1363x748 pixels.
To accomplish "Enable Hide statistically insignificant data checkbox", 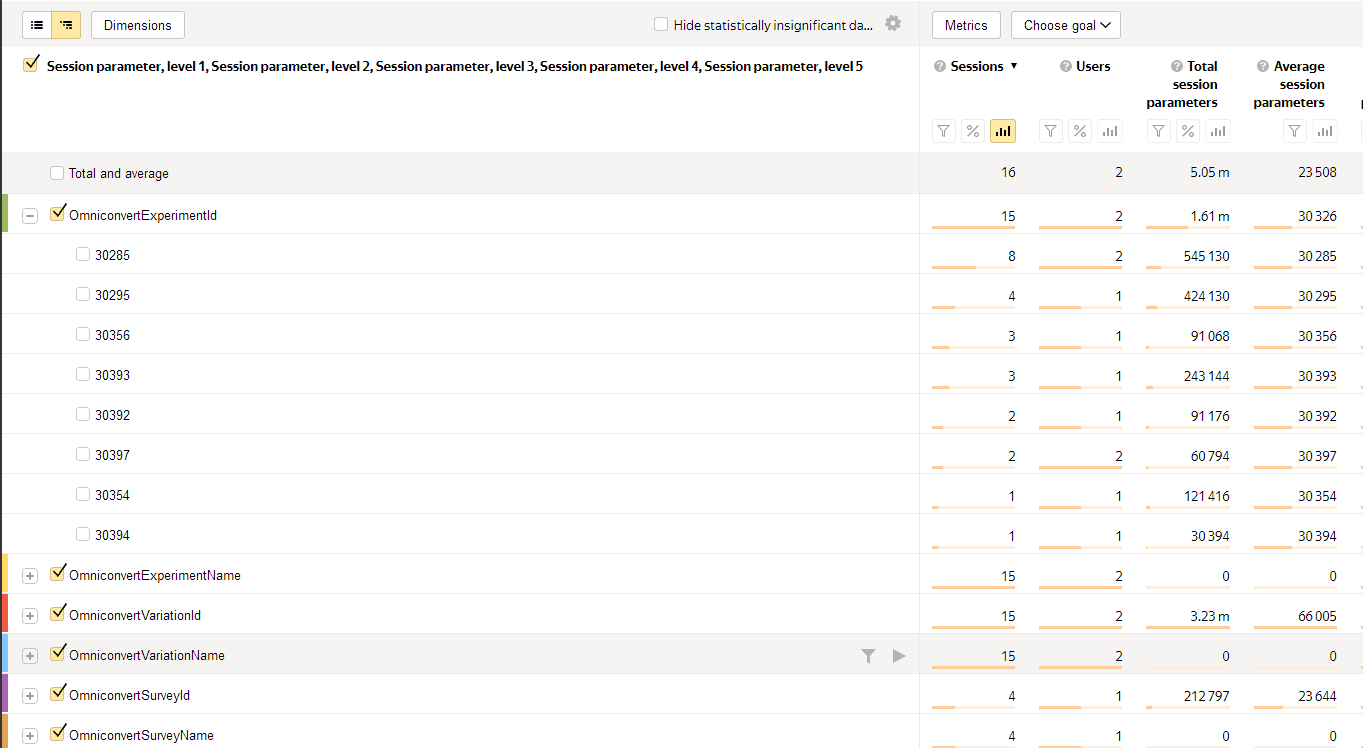I will pyautogui.click(x=661, y=24).
